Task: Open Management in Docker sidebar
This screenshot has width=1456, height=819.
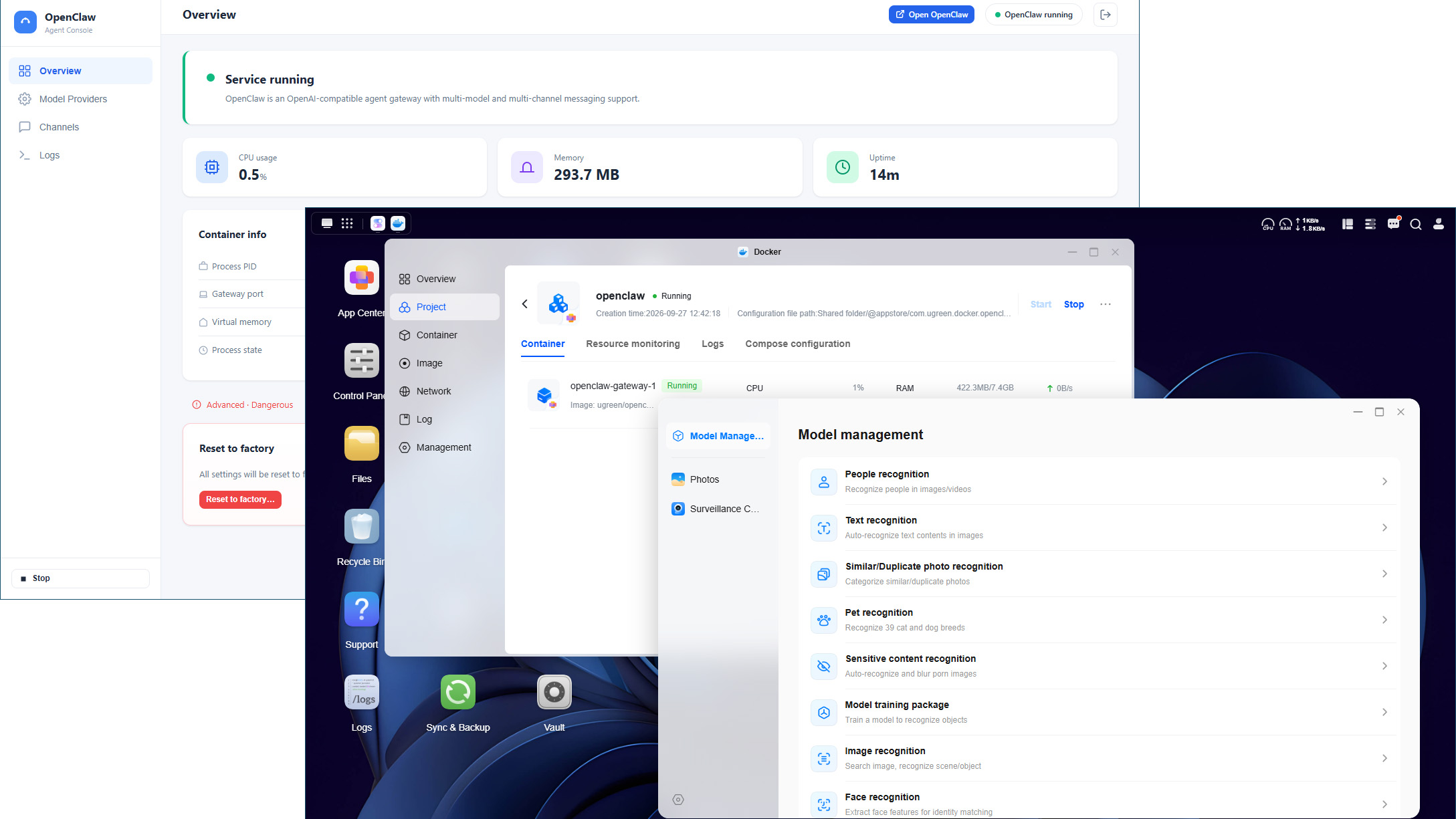Action: tap(444, 447)
